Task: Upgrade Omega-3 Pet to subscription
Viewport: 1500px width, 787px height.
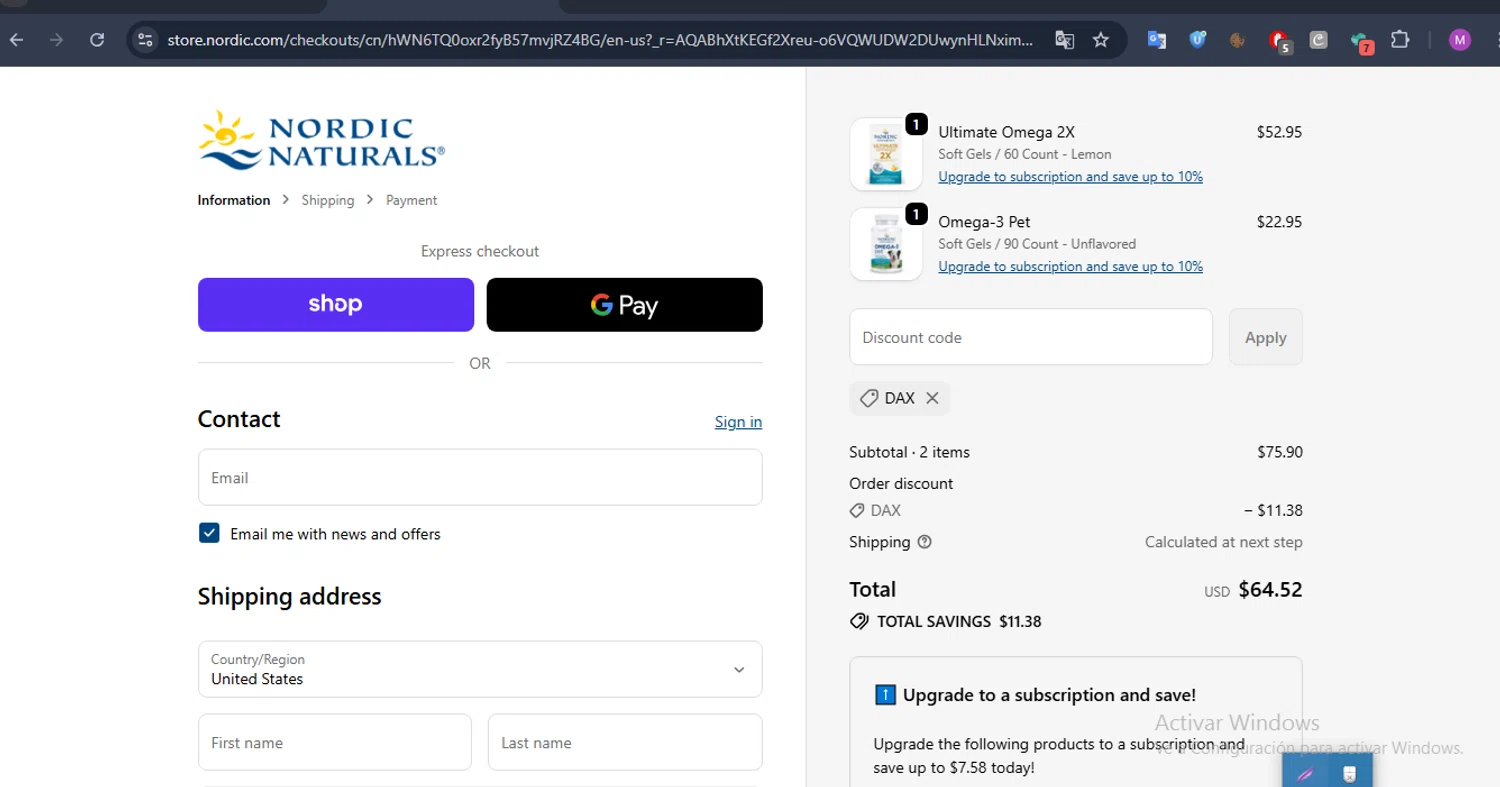Action: point(1070,267)
